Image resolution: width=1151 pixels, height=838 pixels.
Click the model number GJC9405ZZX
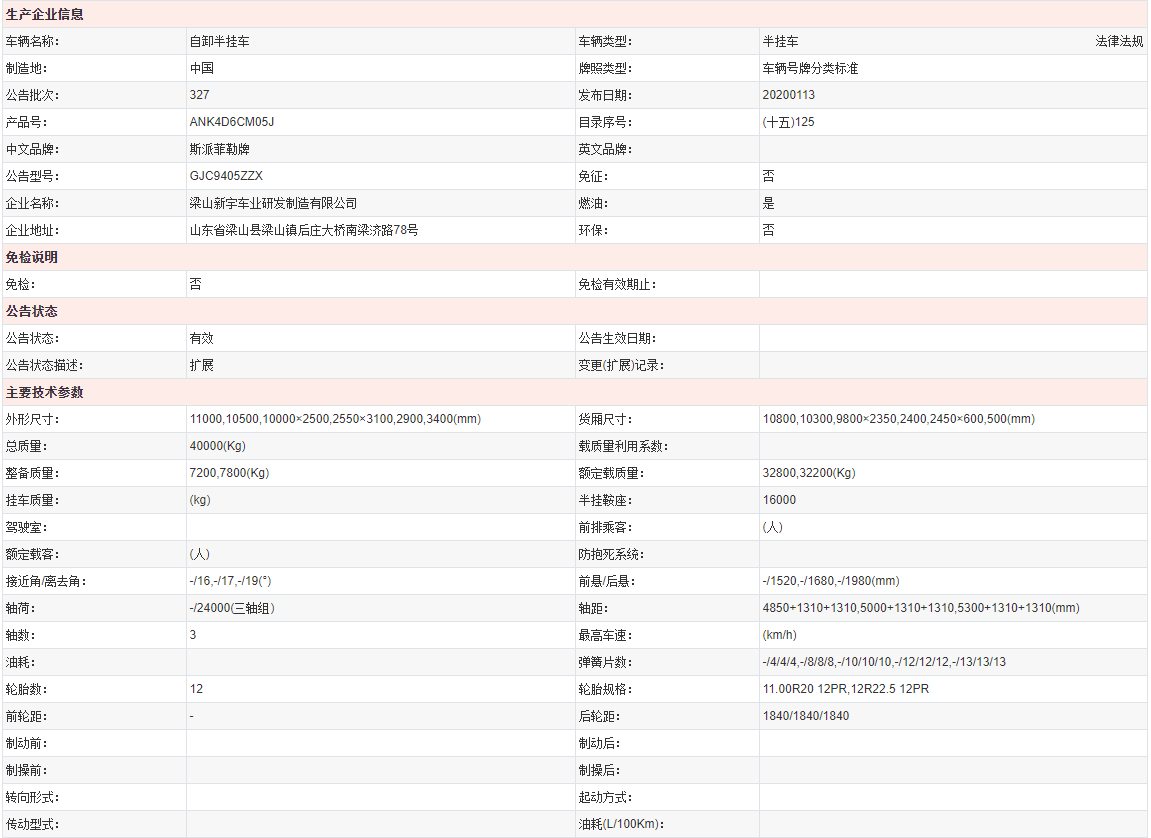click(226, 176)
